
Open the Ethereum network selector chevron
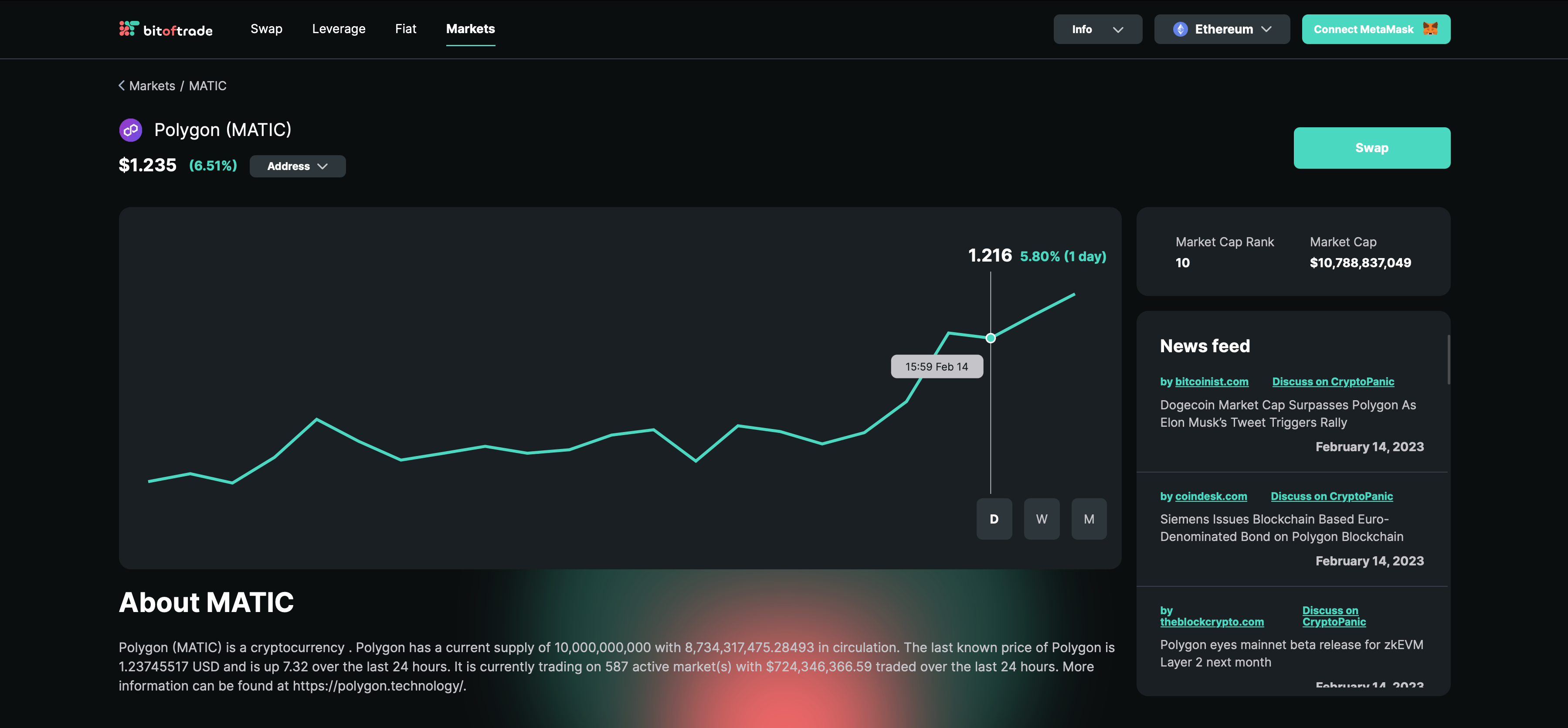(1267, 29)
